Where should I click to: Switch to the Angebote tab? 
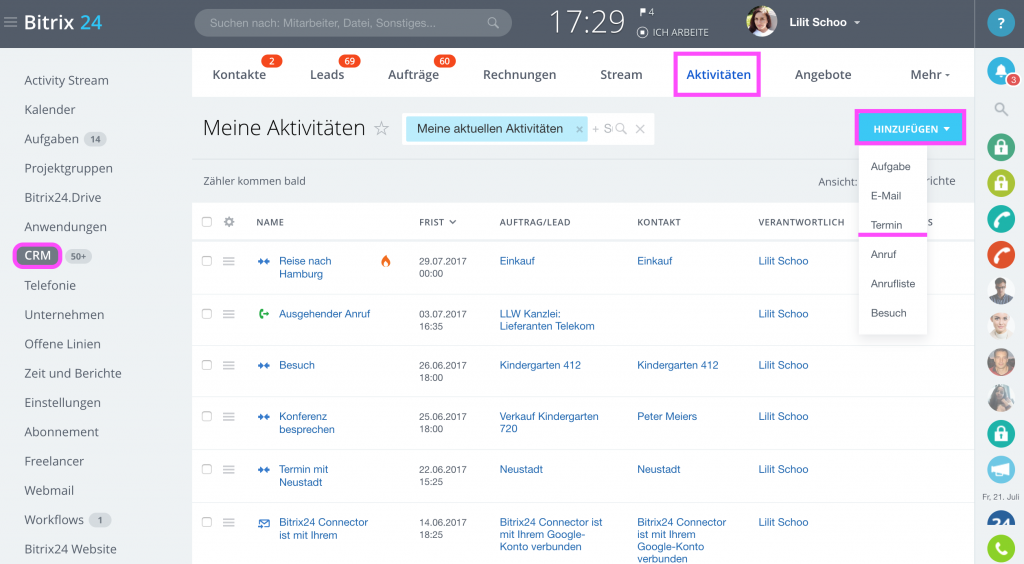tap(823, 75)
